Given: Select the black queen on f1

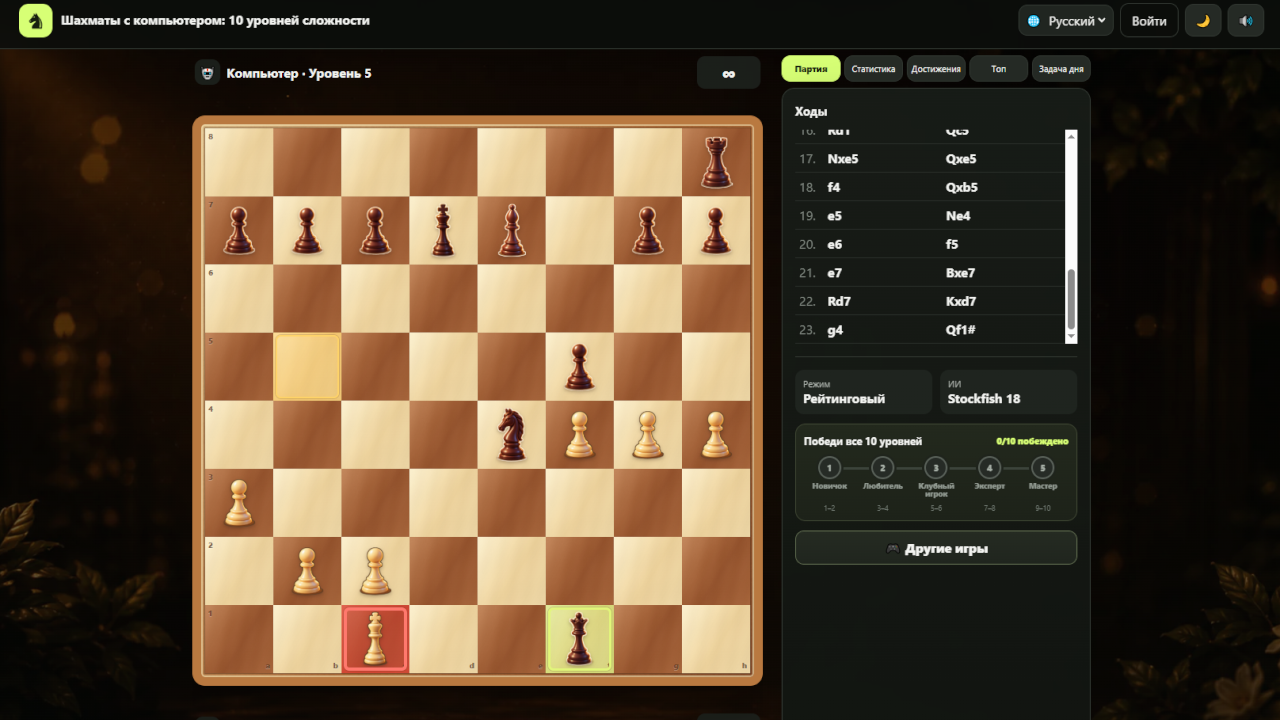Looking at the screenshot, I should 579,639.
